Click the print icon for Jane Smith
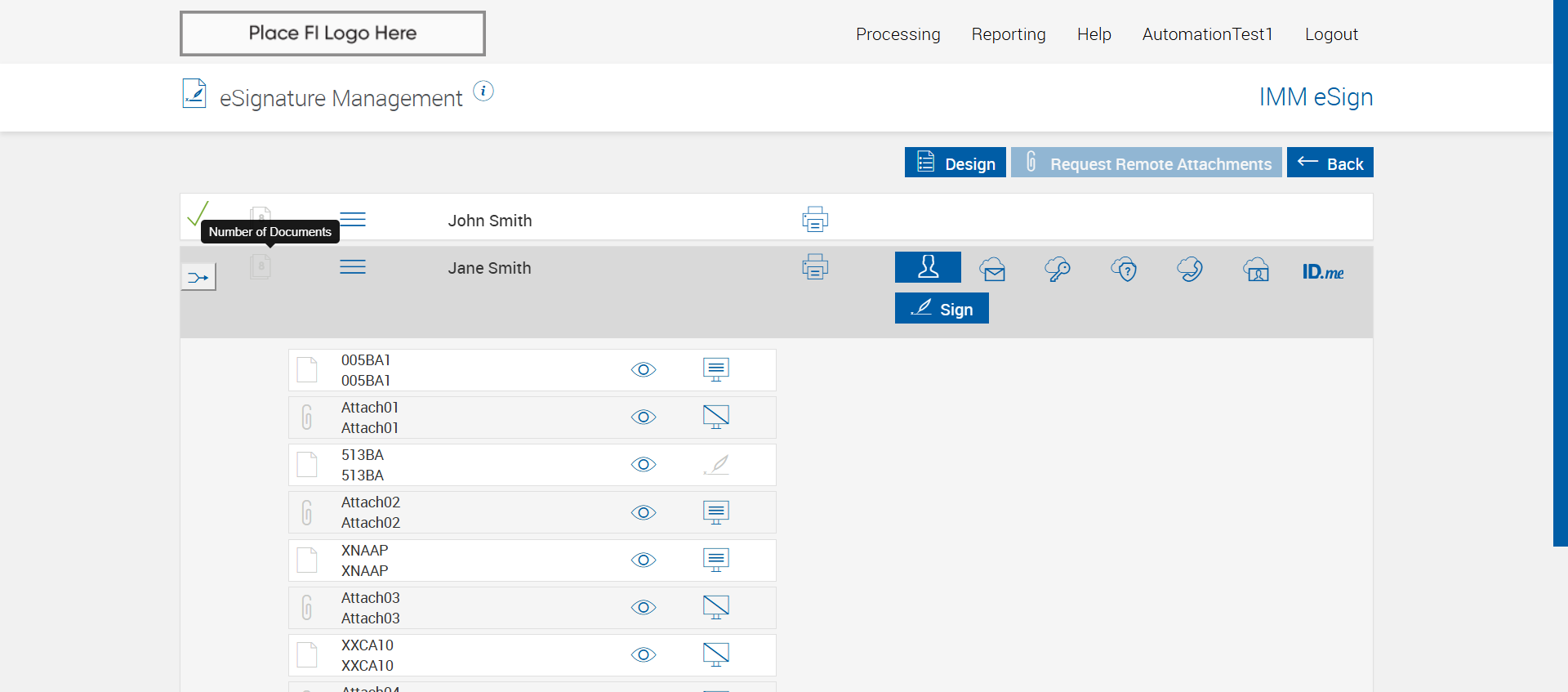Screen dimensions: 1568x692 (814, 266)
